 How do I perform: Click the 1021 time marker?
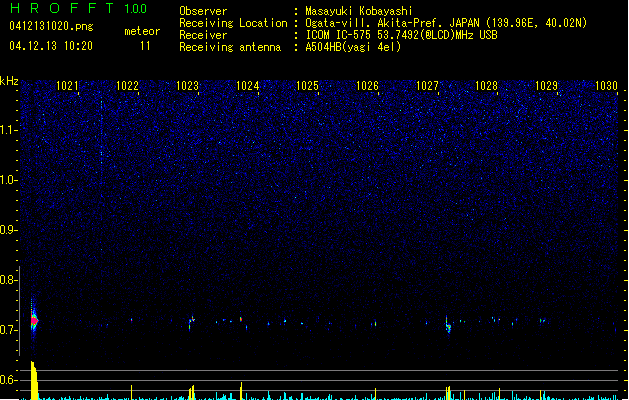tap(67, 86)
